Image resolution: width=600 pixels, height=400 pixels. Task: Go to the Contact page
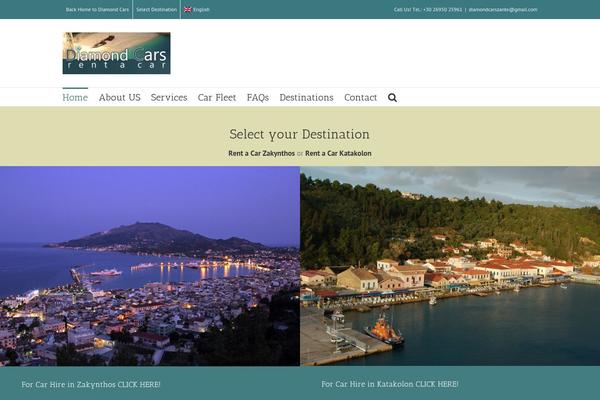[360, 98]
